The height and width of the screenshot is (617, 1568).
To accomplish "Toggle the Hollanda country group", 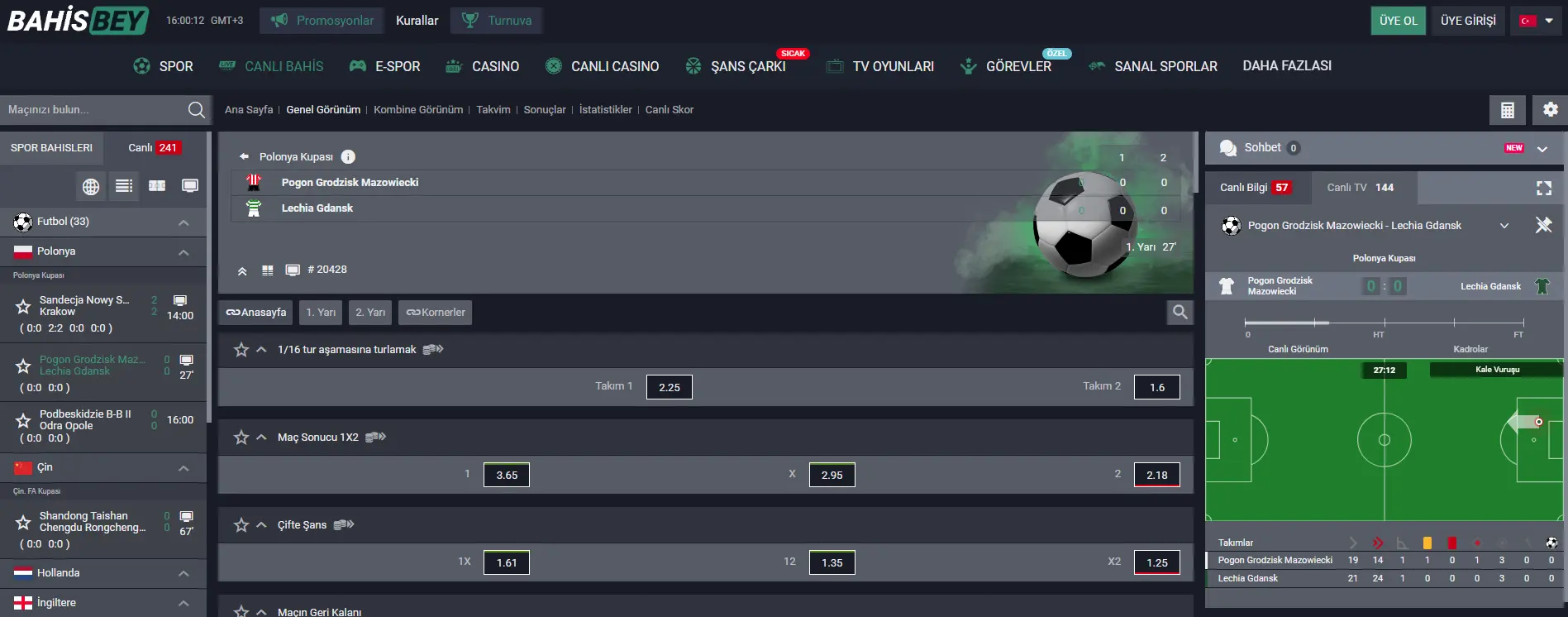I will tap(183, 573).
